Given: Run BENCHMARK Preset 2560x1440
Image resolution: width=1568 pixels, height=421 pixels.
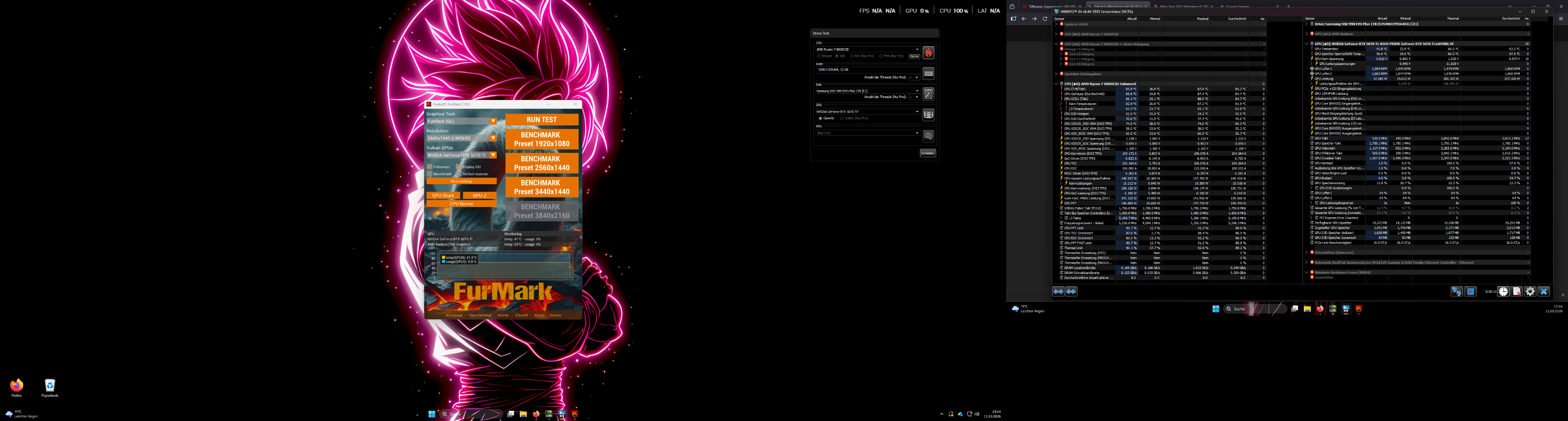Looking at the screenshot, I should point(542,163).
